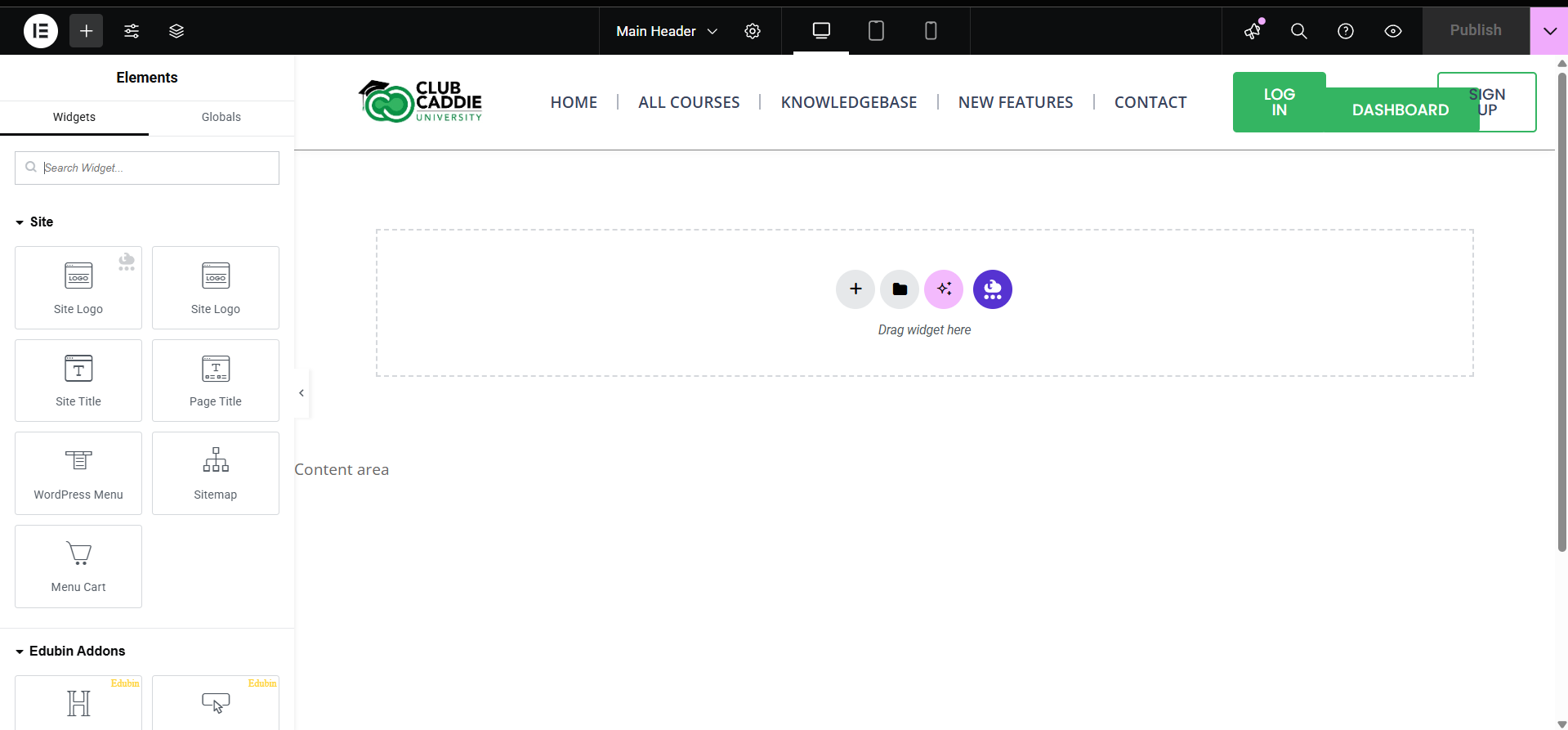The image size is (1568, 730).
Task: Click the NEW FEATURES nav link
Action: pos(1016,102)
